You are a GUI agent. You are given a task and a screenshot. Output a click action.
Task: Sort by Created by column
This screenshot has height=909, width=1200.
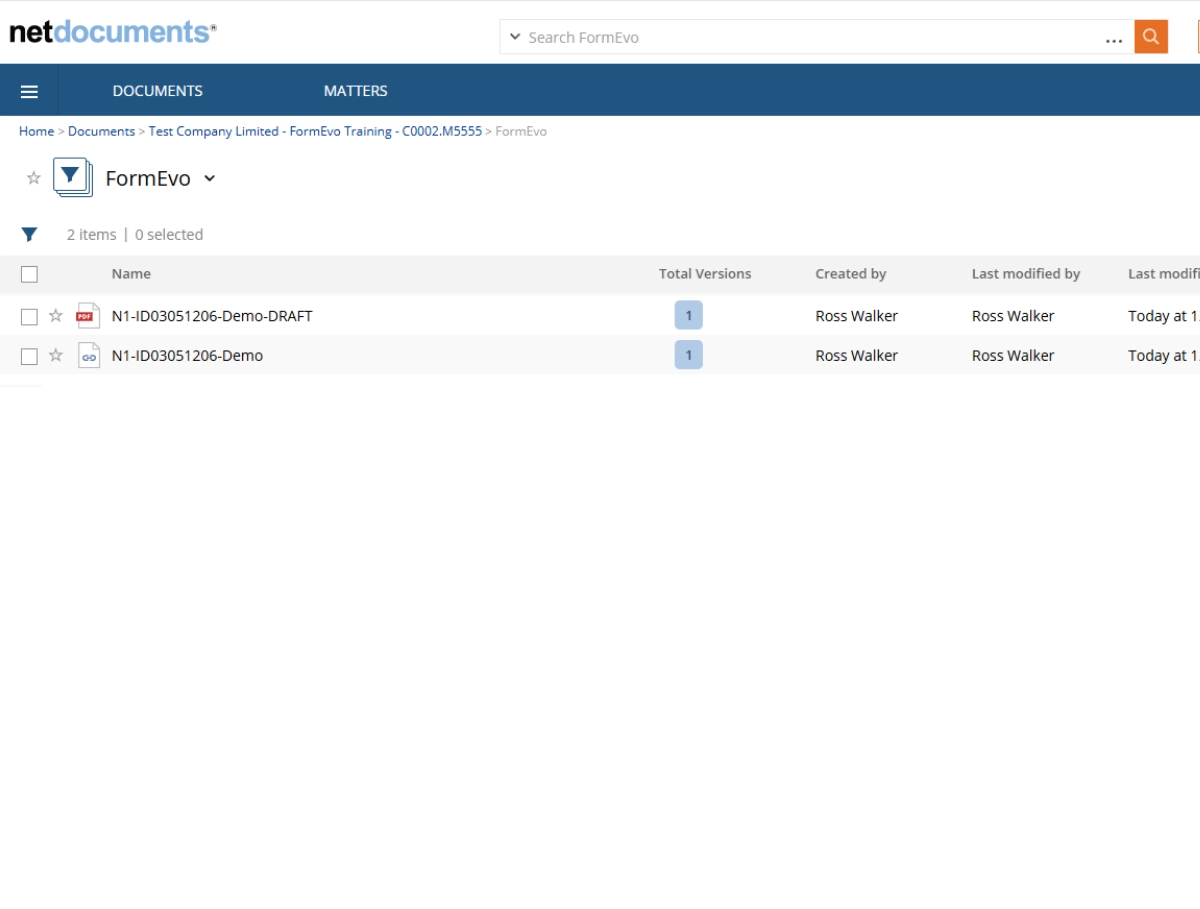(850, 274)
